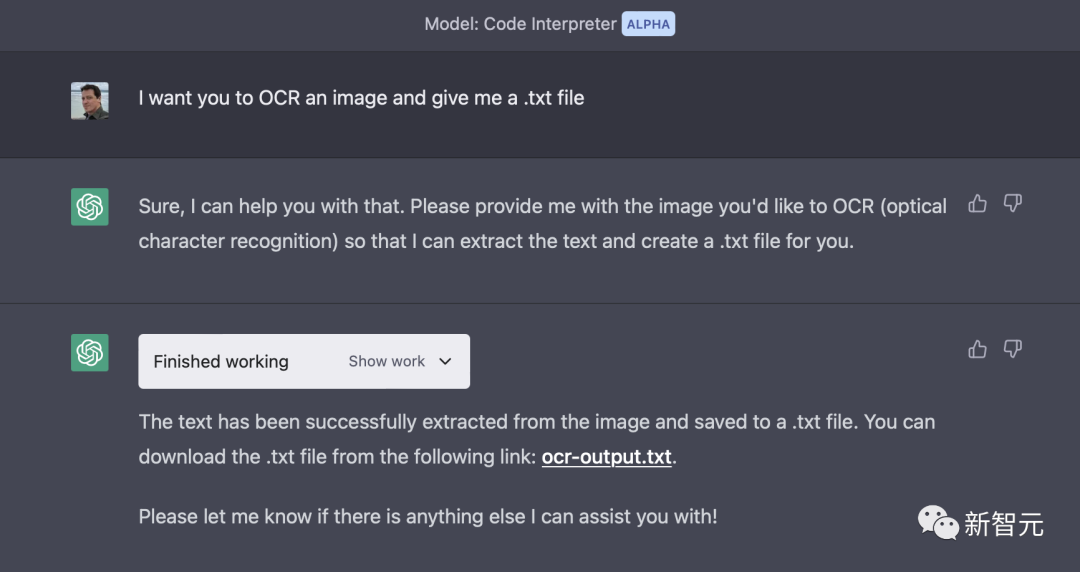Image resolution: width=1080 pixels, height=572 pixels.
Task: Dislike the first reply with thumbs down
Action: coord(1012,203)
